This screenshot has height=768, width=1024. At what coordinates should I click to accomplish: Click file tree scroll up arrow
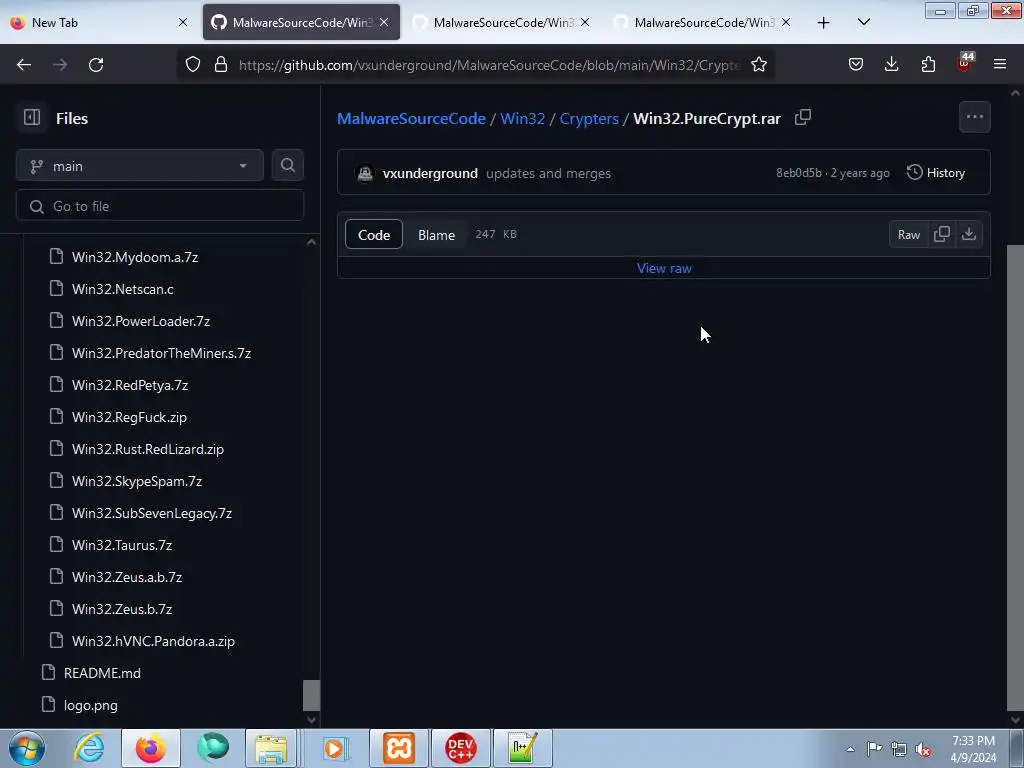click(x=312, y=242)
